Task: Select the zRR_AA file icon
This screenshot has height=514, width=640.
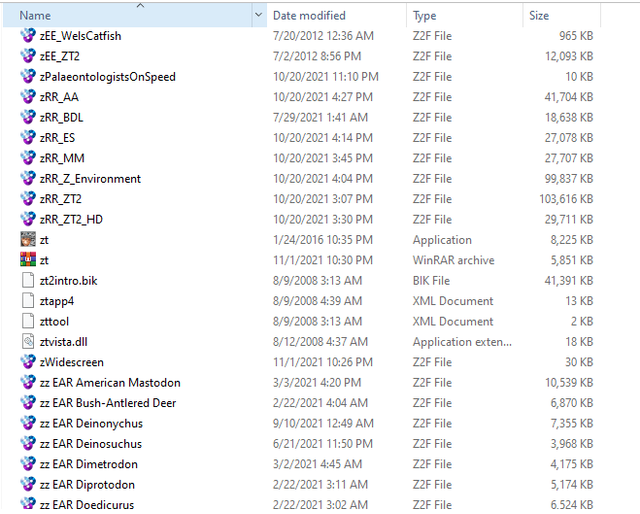Action: tap(28, 97)
